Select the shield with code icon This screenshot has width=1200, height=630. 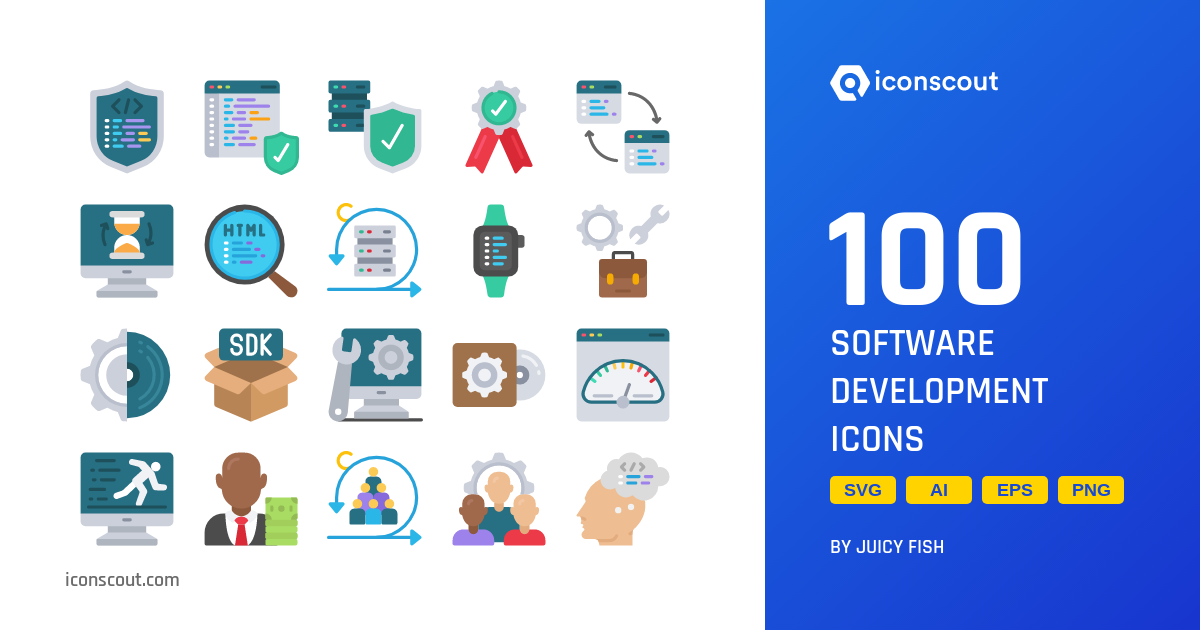[x=127, y=125]
